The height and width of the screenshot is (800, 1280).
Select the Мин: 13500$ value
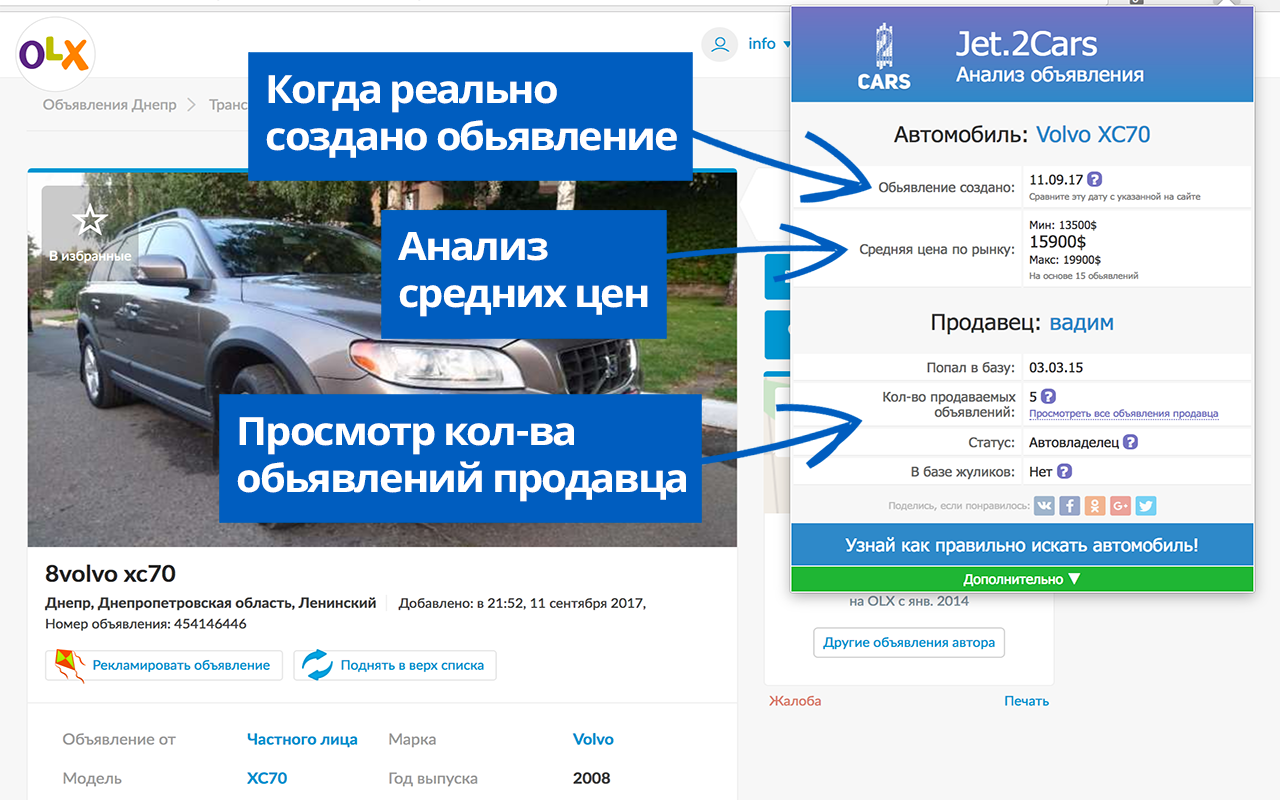coord(1063,225)
